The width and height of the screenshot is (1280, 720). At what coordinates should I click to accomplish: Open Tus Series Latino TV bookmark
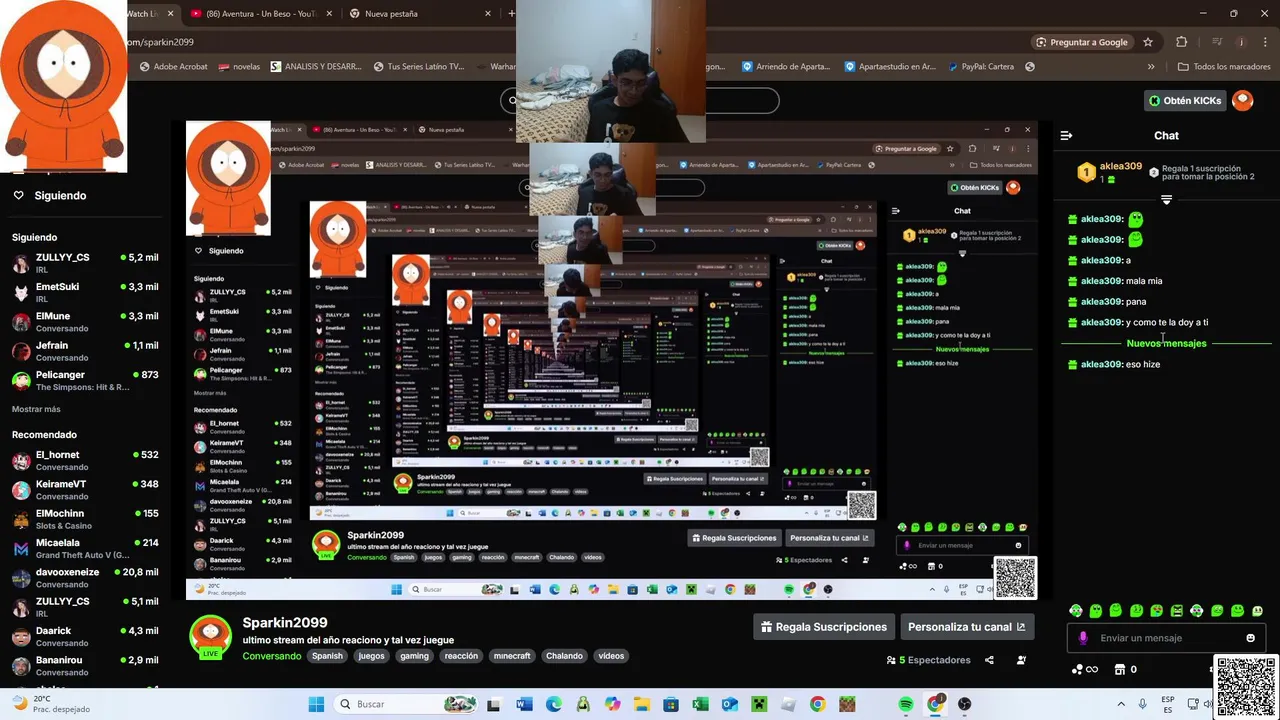(419, 67)
